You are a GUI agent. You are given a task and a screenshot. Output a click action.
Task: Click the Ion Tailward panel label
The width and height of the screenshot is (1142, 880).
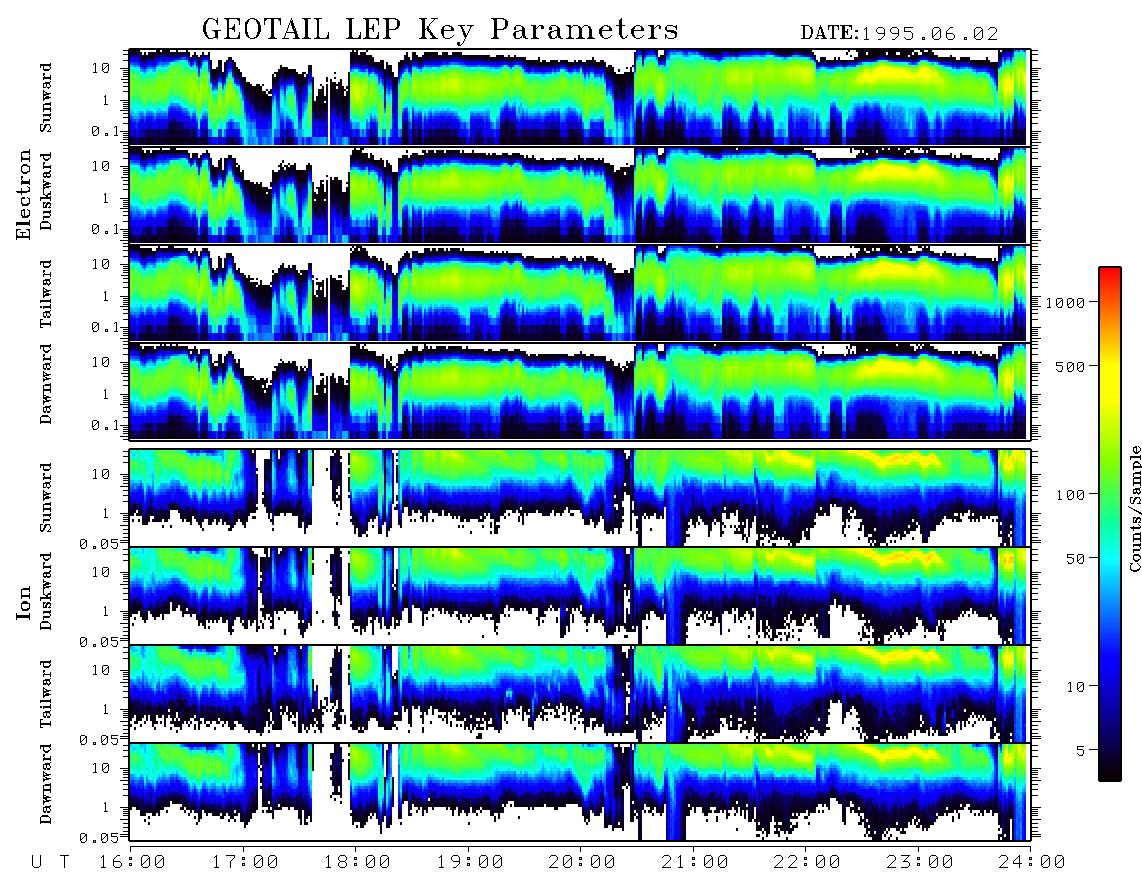point(46,694)
